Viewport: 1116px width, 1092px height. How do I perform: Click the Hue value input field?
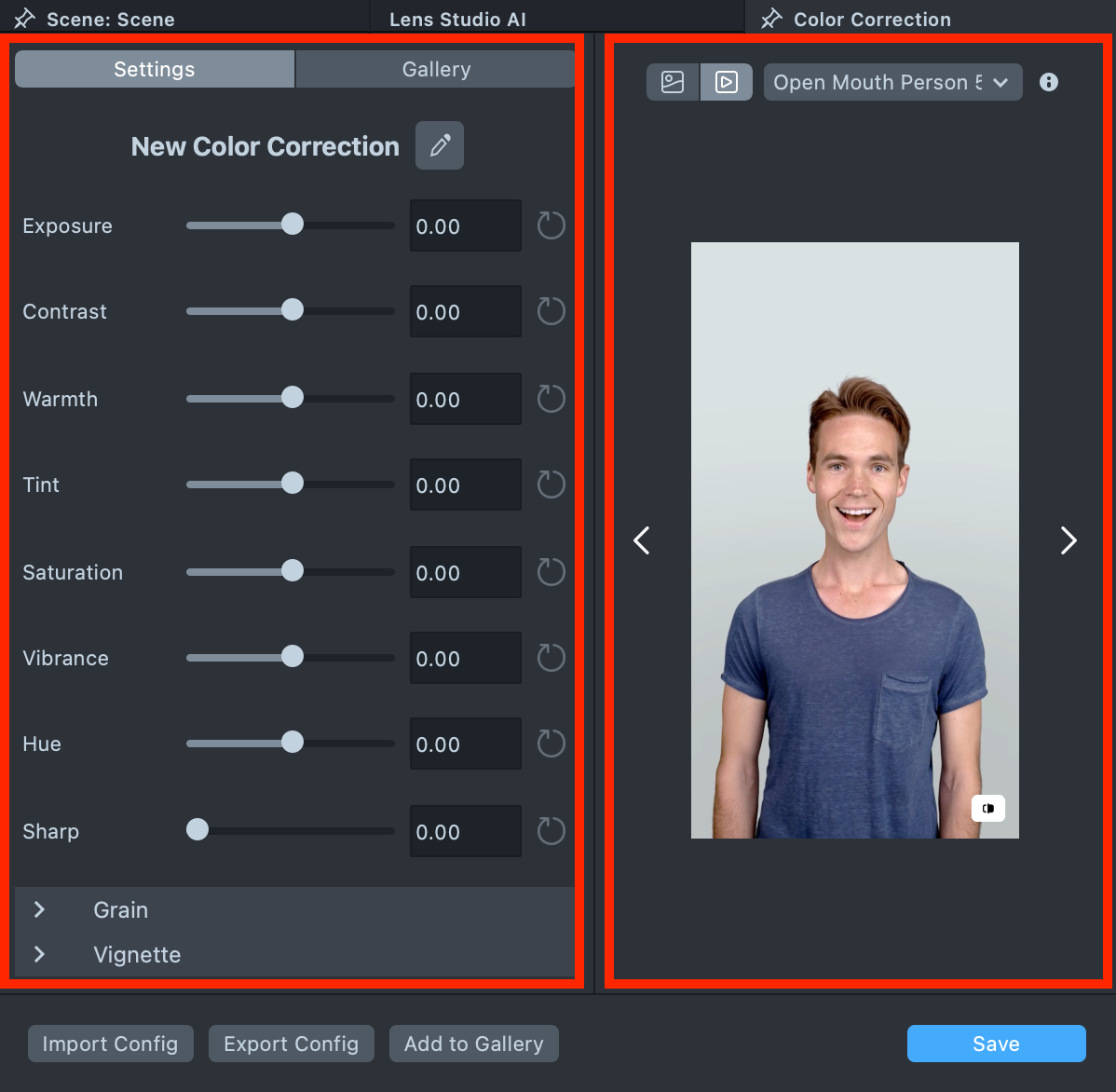465,744
